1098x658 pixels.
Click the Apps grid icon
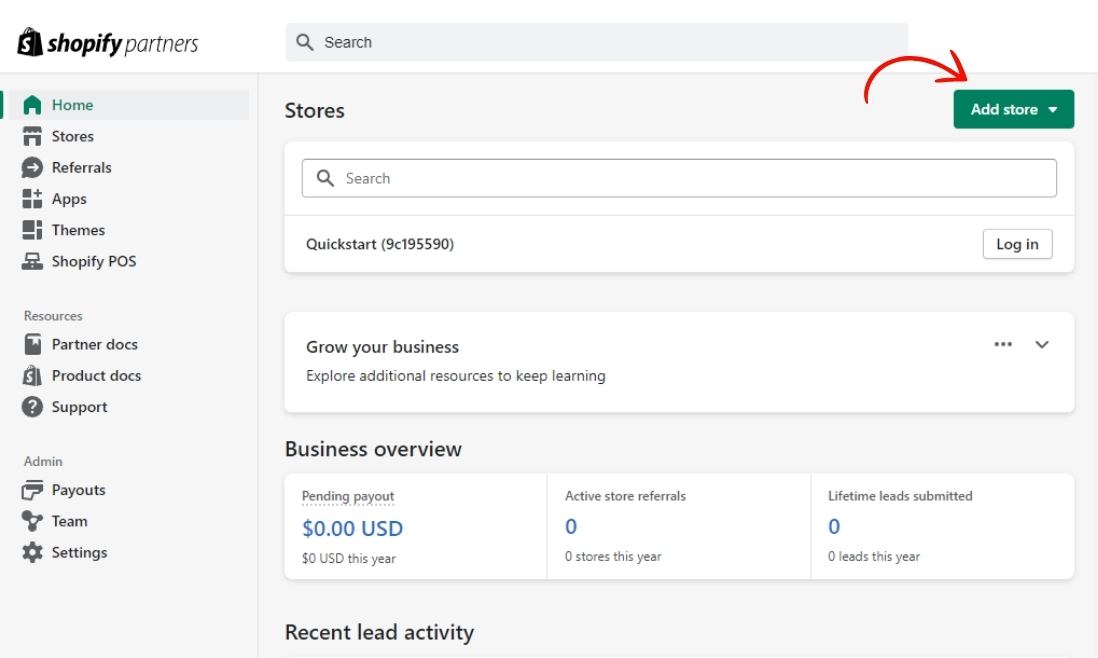[x=32, y=199]
